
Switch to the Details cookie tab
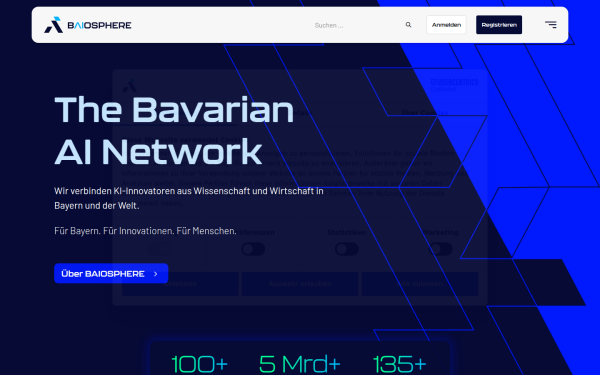(300, 113)
